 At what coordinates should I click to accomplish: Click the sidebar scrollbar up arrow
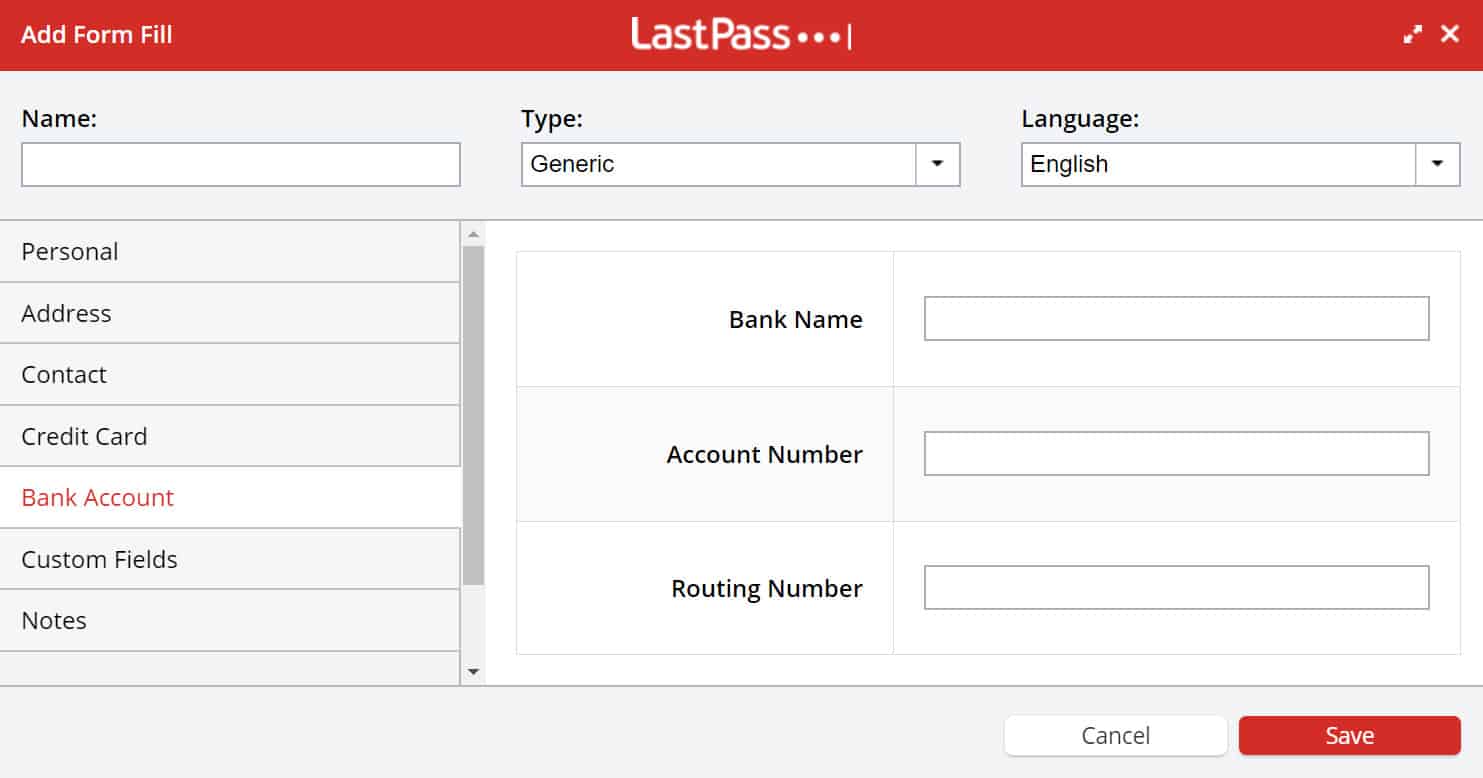coord(474,234)
